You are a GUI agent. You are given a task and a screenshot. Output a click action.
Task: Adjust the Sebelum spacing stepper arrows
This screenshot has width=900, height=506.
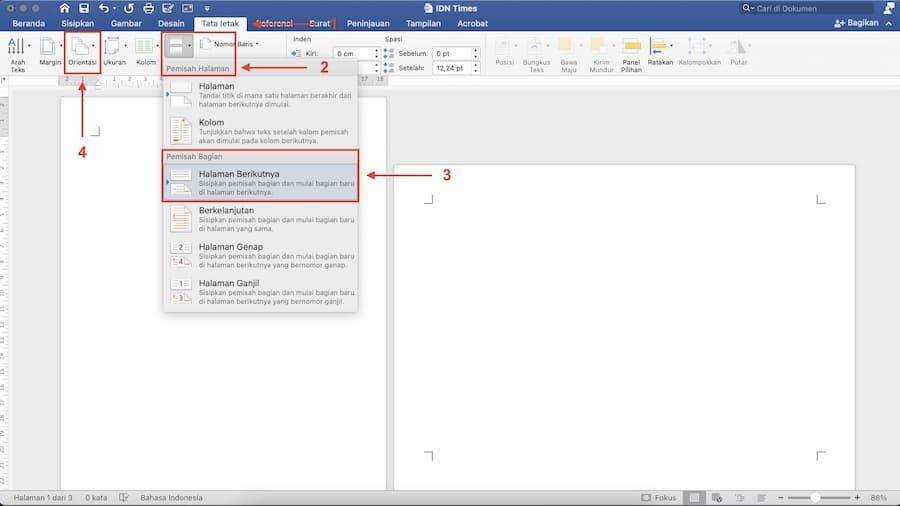click(476, 53)
